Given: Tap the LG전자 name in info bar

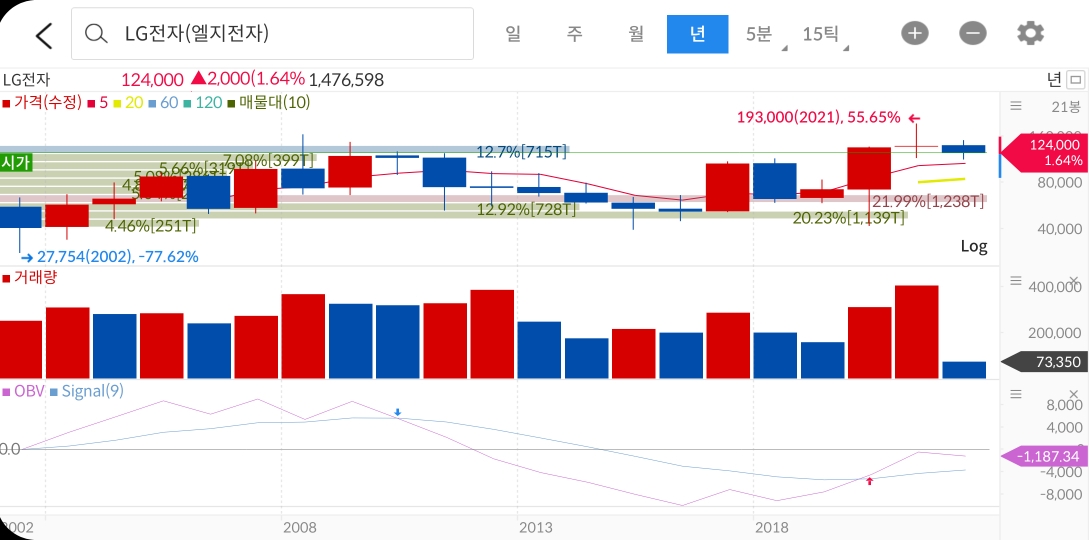Looking at the screenshot, I should coord(26,80).
